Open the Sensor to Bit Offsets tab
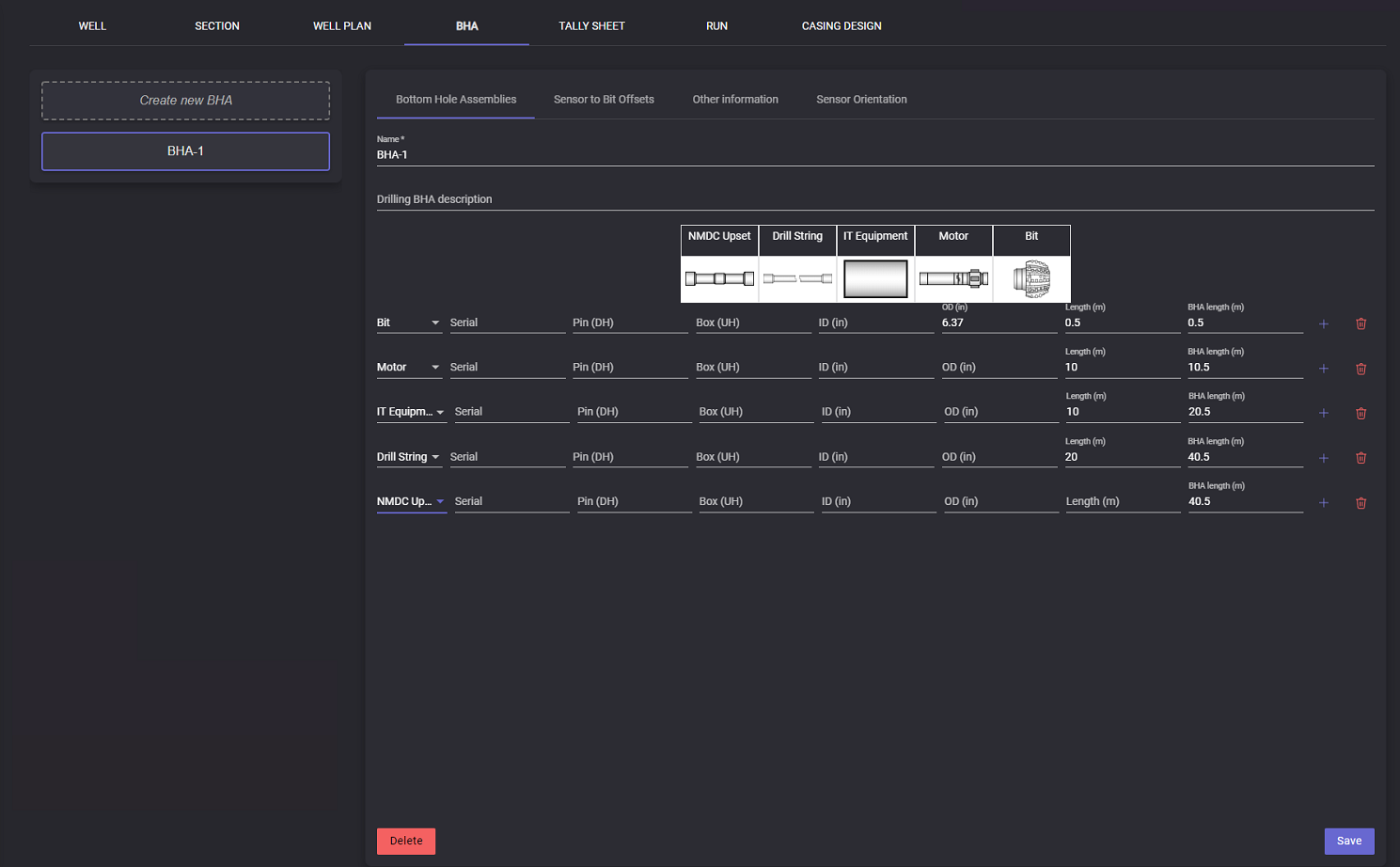Viewport: 1400px width, 867px height. (604, 100)
